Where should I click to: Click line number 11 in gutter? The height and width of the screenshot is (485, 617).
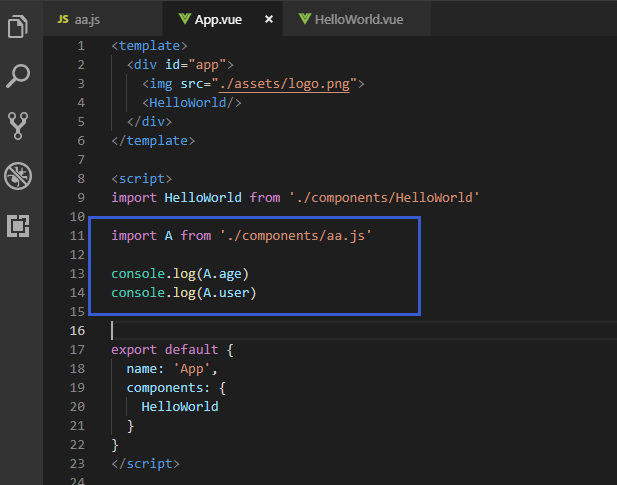[x=77, y=236]
